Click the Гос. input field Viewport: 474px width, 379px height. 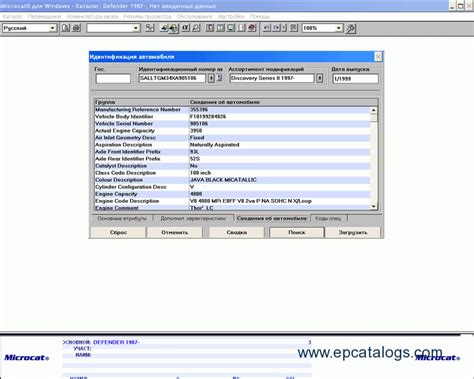pos(113,79)
